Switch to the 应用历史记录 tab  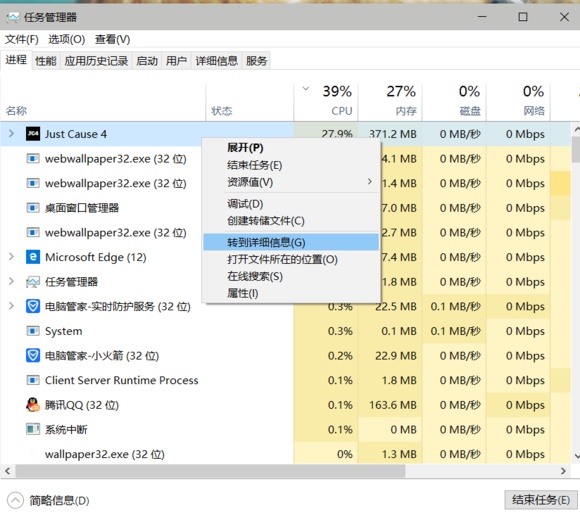coord(96,61)
